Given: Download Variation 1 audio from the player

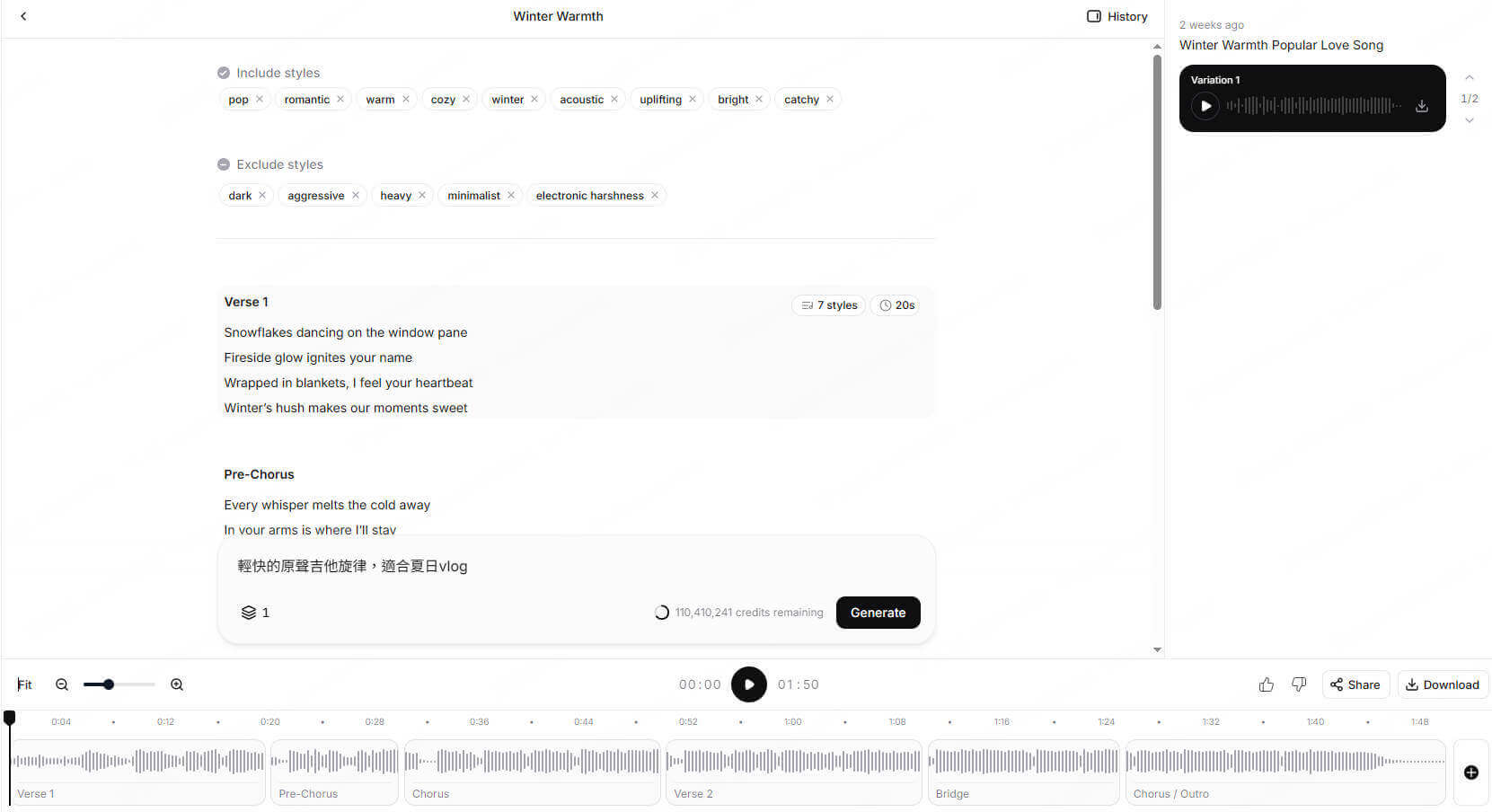Looking at the screenshot, I should pyautogui.click(x=1422, y=106).
